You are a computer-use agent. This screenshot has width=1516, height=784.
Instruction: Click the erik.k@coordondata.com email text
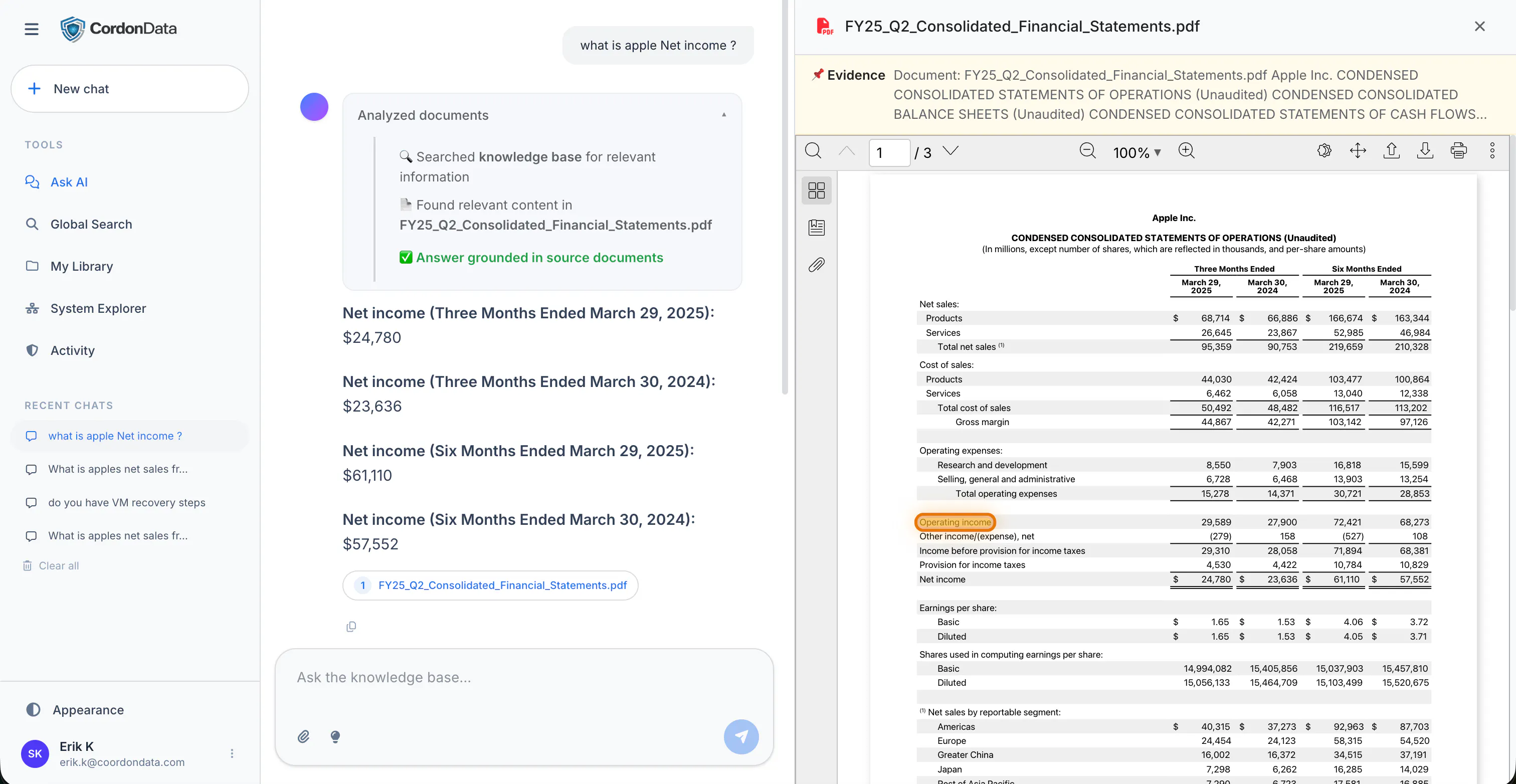122,762
